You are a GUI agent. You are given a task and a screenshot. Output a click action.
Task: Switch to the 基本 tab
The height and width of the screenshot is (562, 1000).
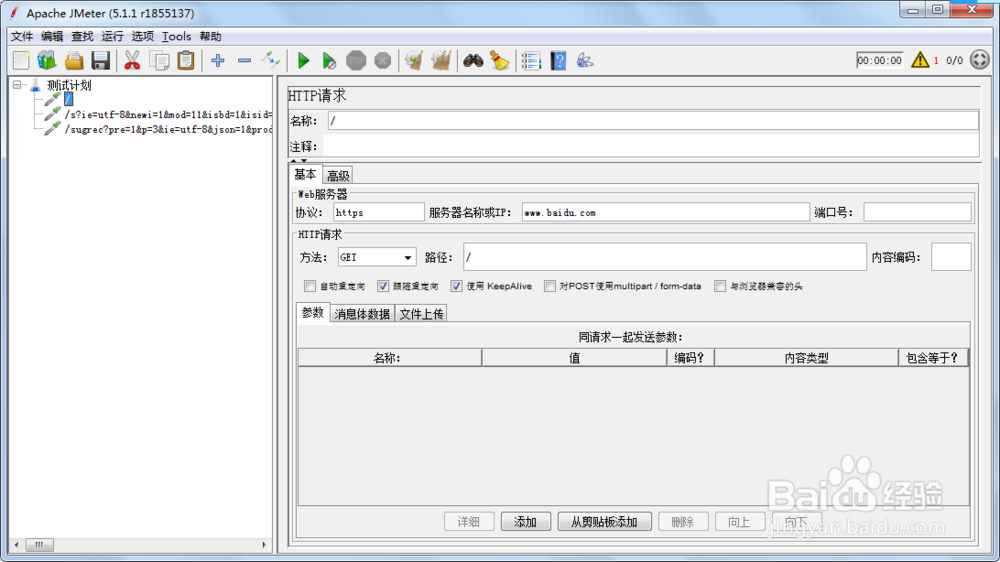(305, 175)
